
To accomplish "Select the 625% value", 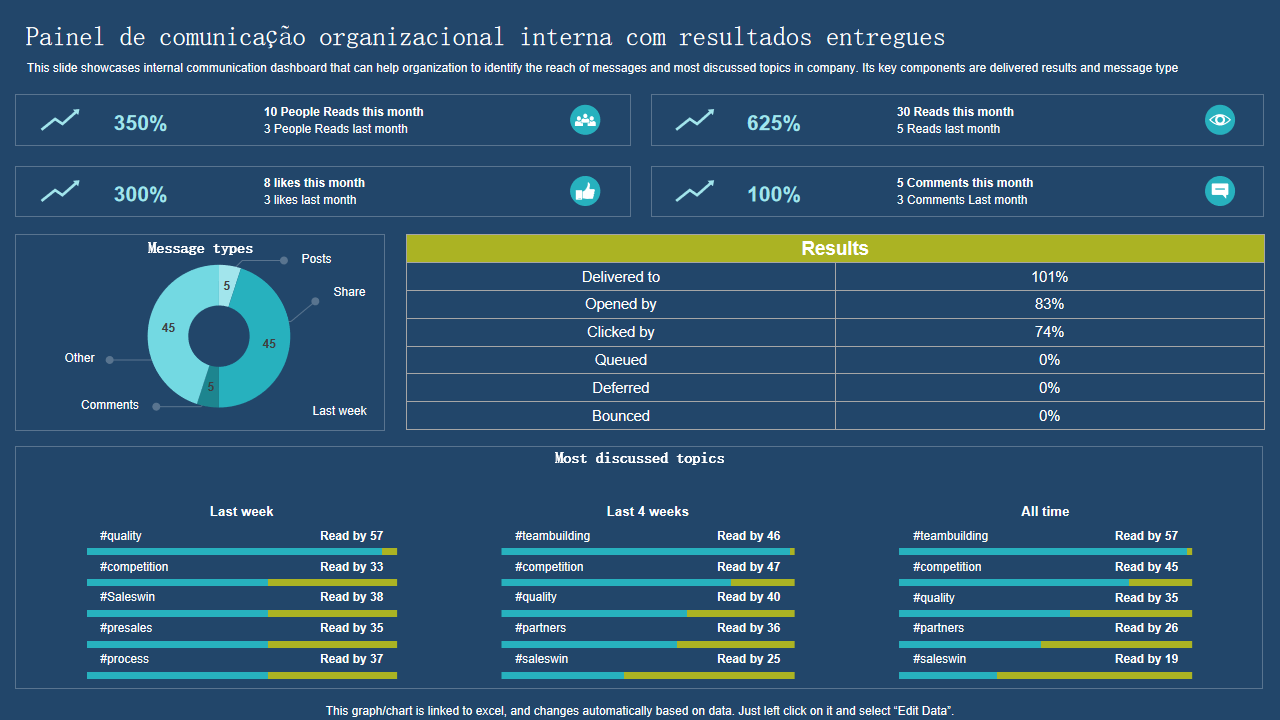I will pyautogui.click(x=774, y=123).
